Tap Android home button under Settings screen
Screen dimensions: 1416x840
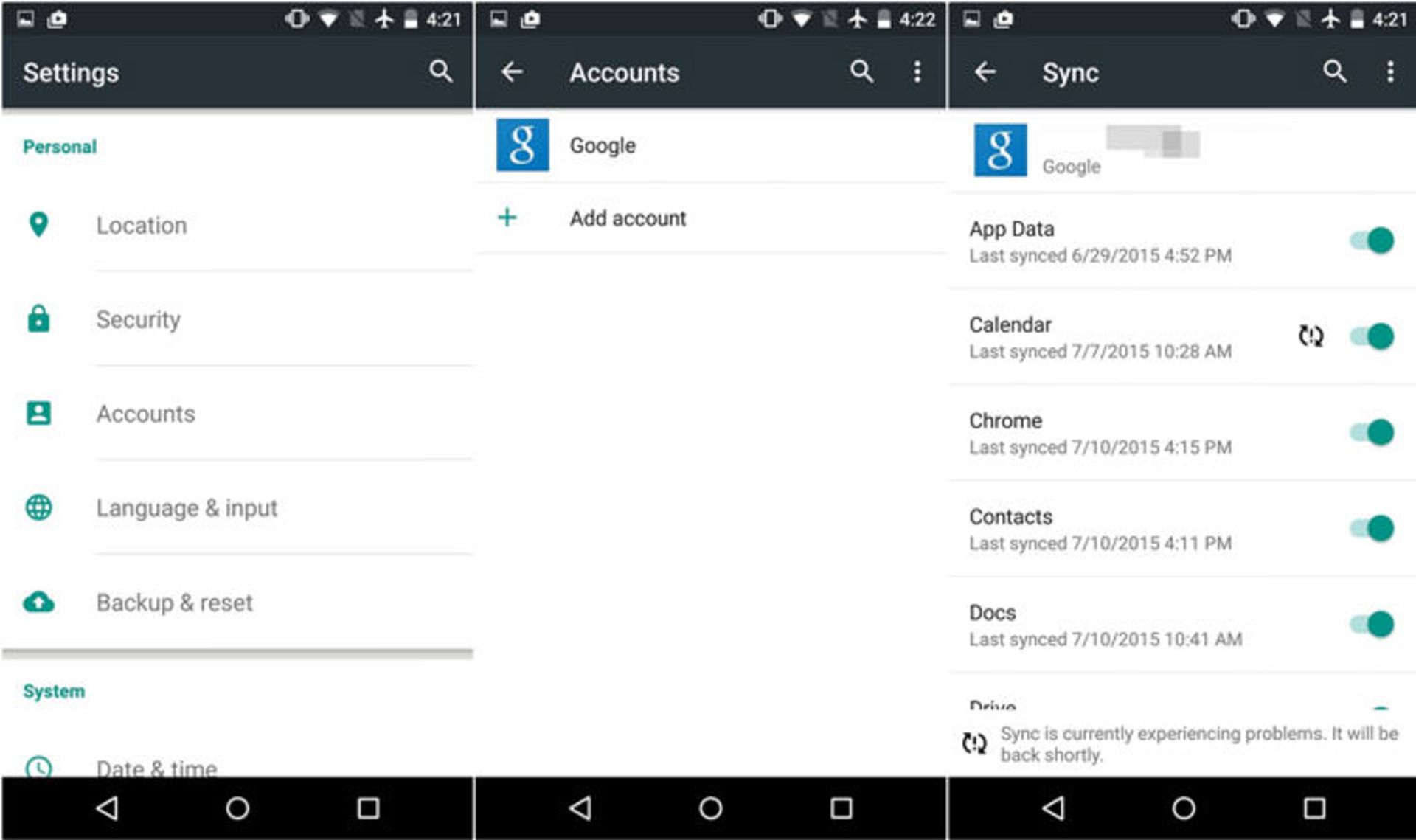click(237, 808)
